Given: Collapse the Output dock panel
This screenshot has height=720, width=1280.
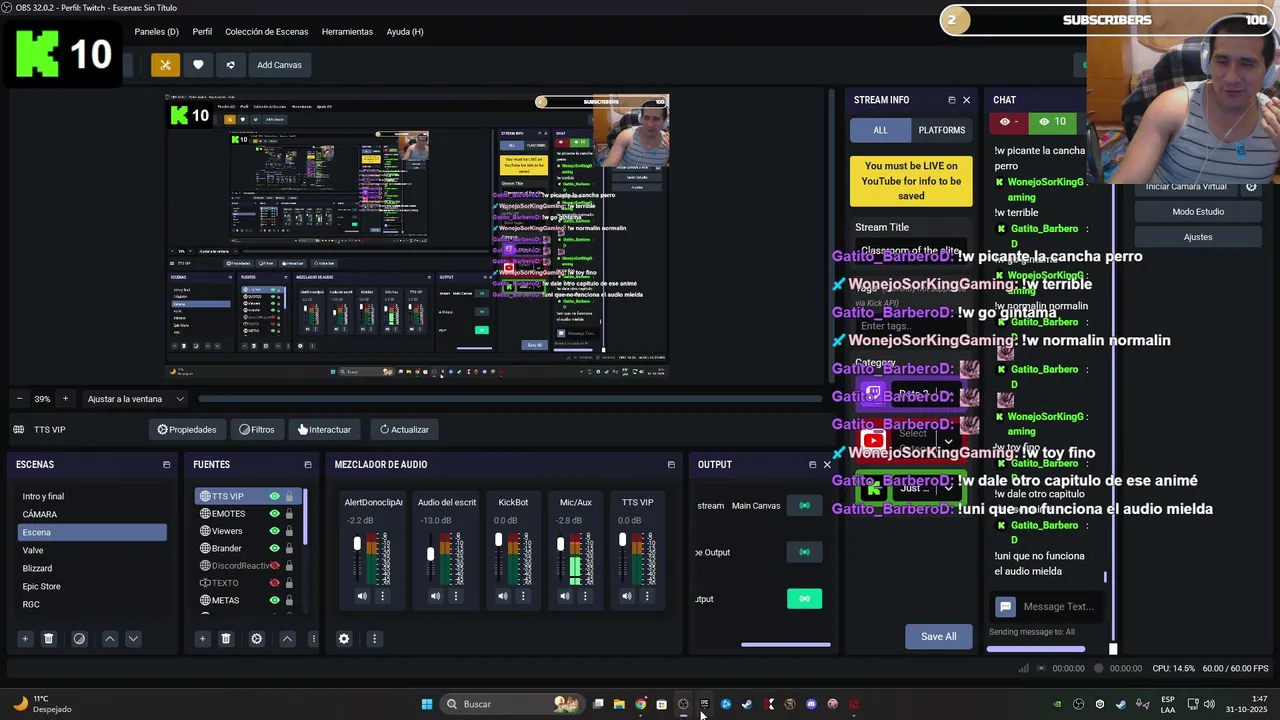Looking at the screenshot, I should click(x=812, y=465).
